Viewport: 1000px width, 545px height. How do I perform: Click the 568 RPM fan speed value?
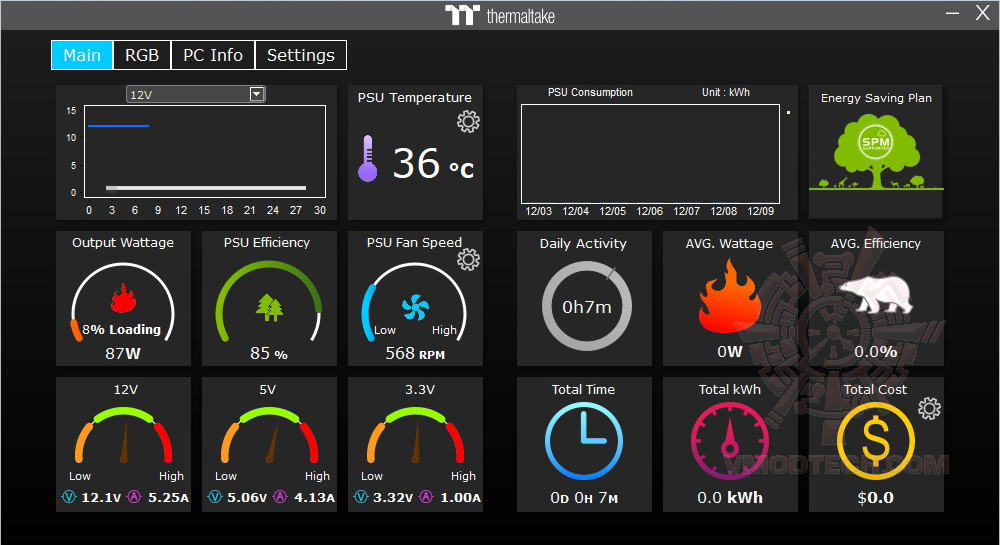click(x=415, y=353)
